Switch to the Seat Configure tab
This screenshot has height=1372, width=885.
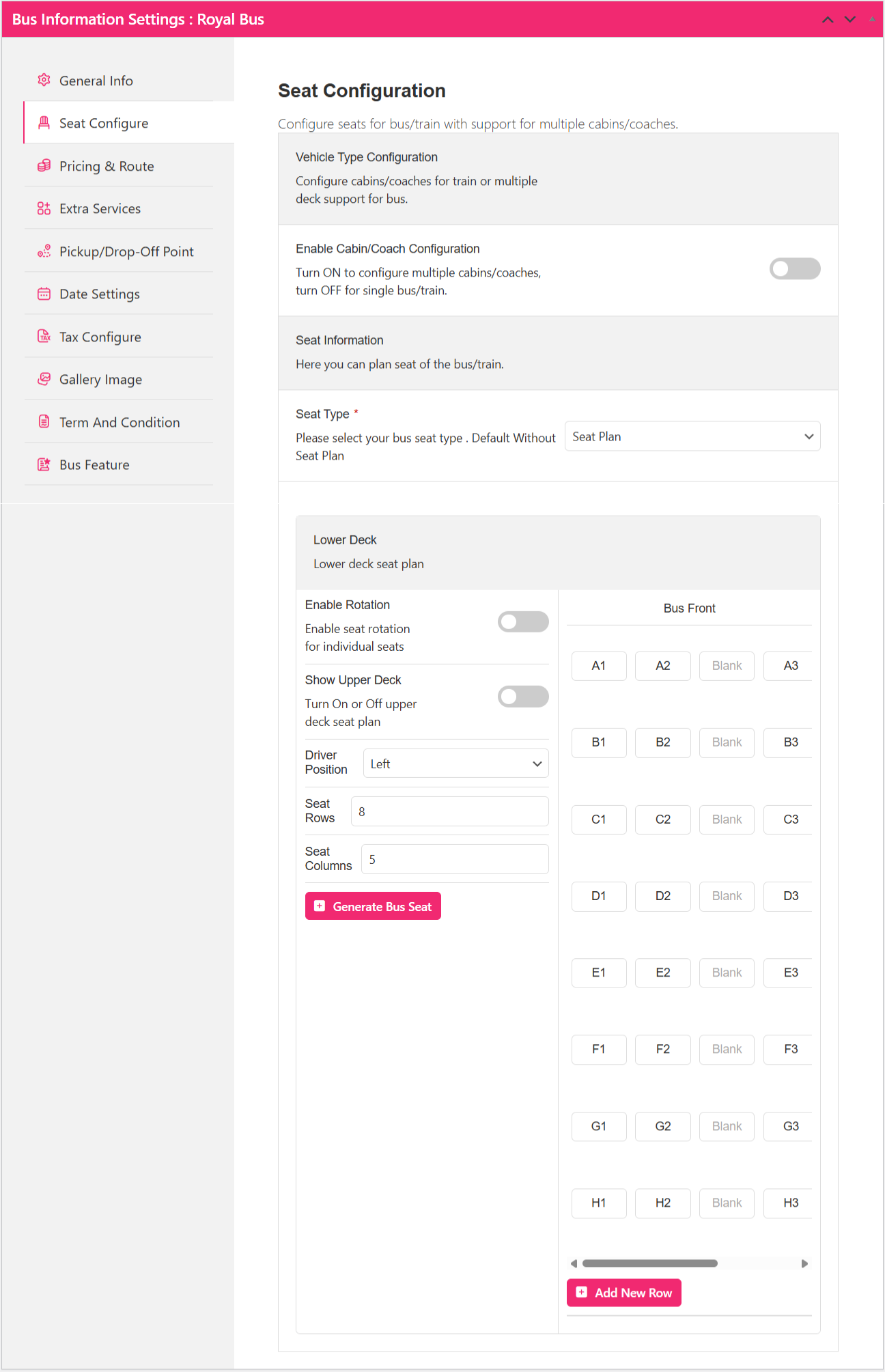(104, 123)
